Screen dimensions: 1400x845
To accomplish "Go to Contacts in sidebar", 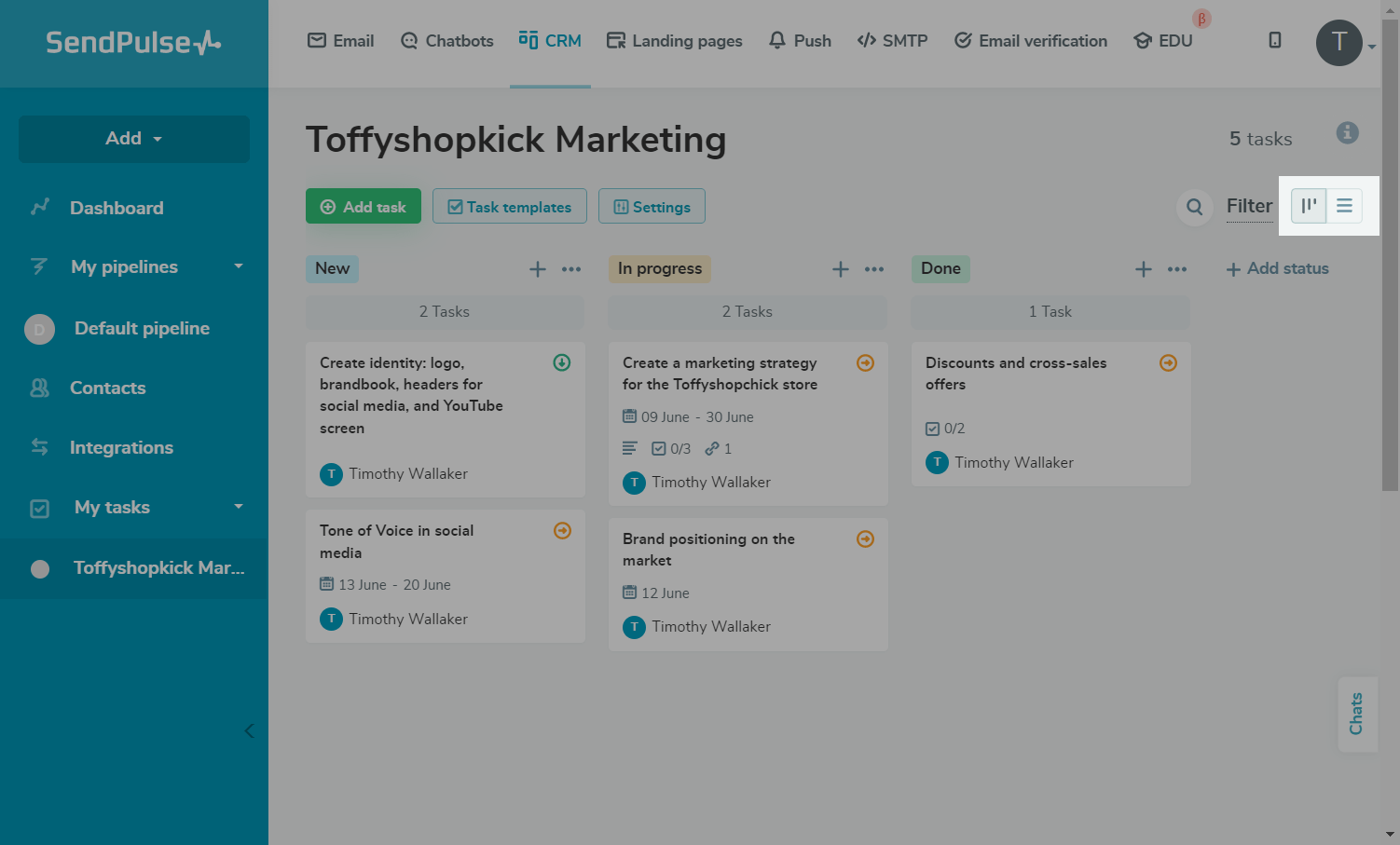I will [x=107, y=388].
